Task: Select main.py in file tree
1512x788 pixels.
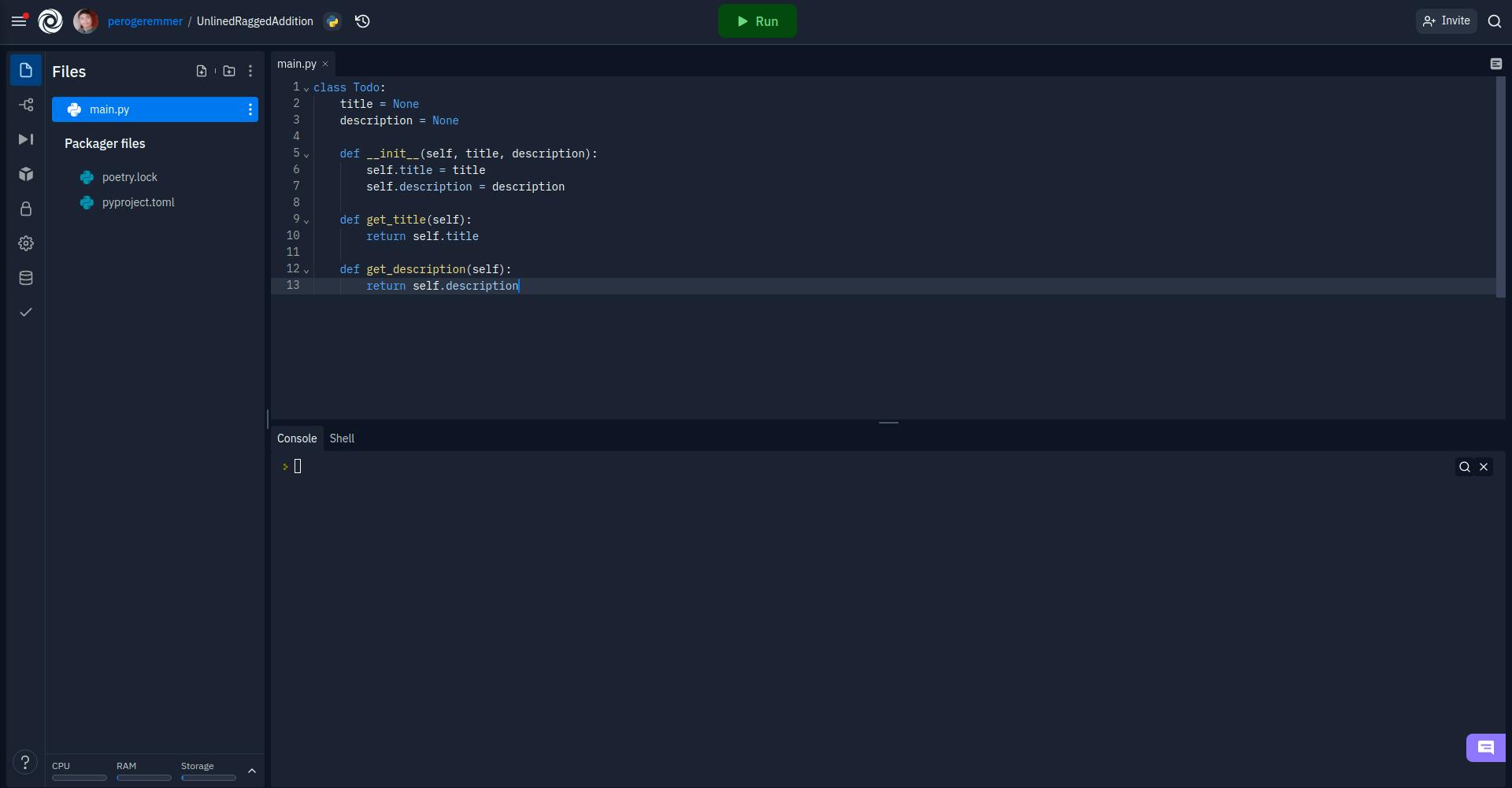Action: pyautogui.click(x=155, y=109)
